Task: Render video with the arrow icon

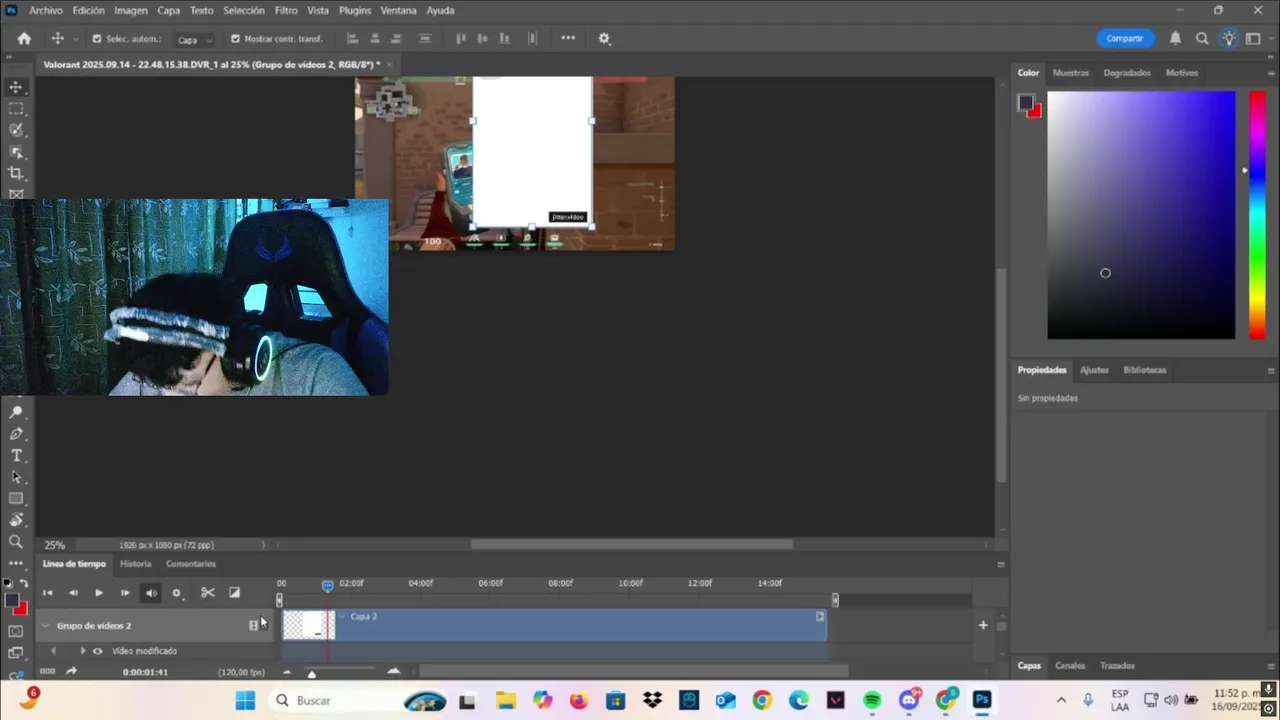Action: (71, 672)
